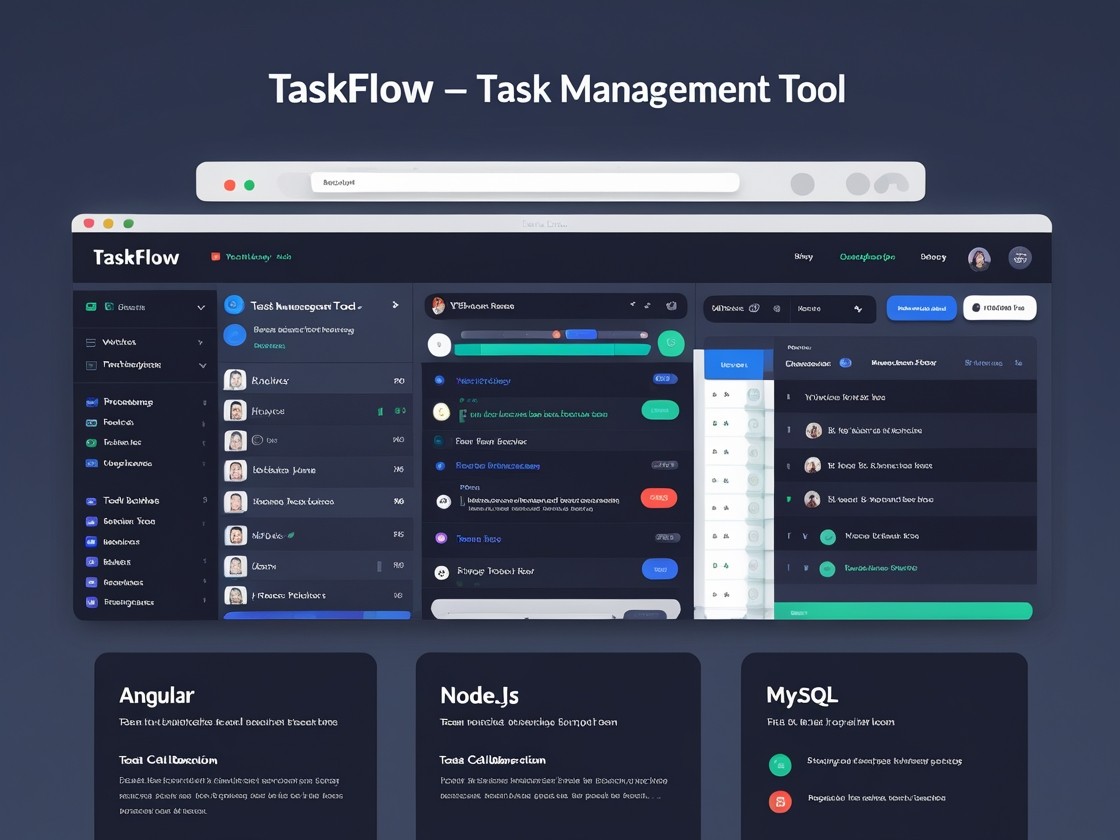Select the top avatar in the people list

coord(235,380)
